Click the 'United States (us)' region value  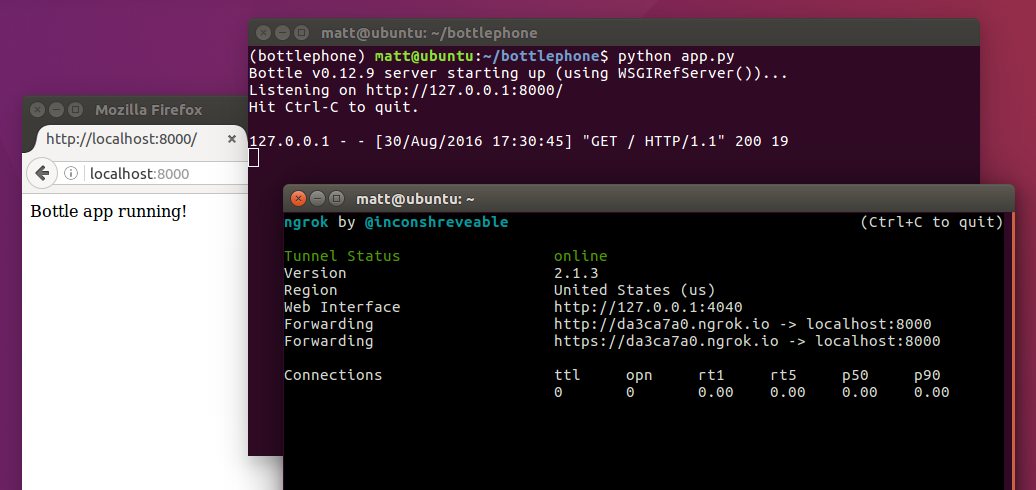point(634,291)
